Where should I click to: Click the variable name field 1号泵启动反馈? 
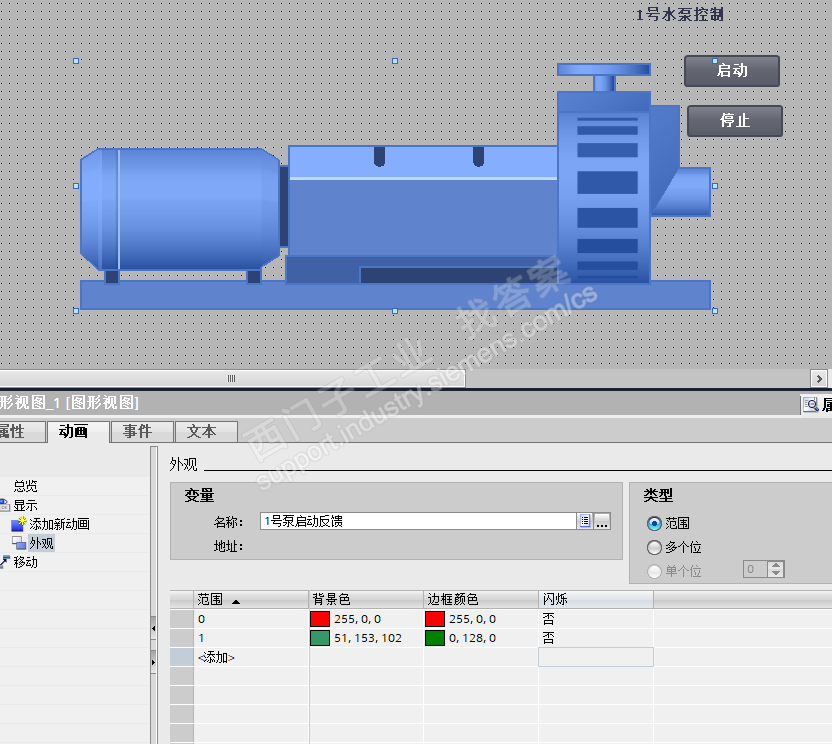(x=418, y=521)
